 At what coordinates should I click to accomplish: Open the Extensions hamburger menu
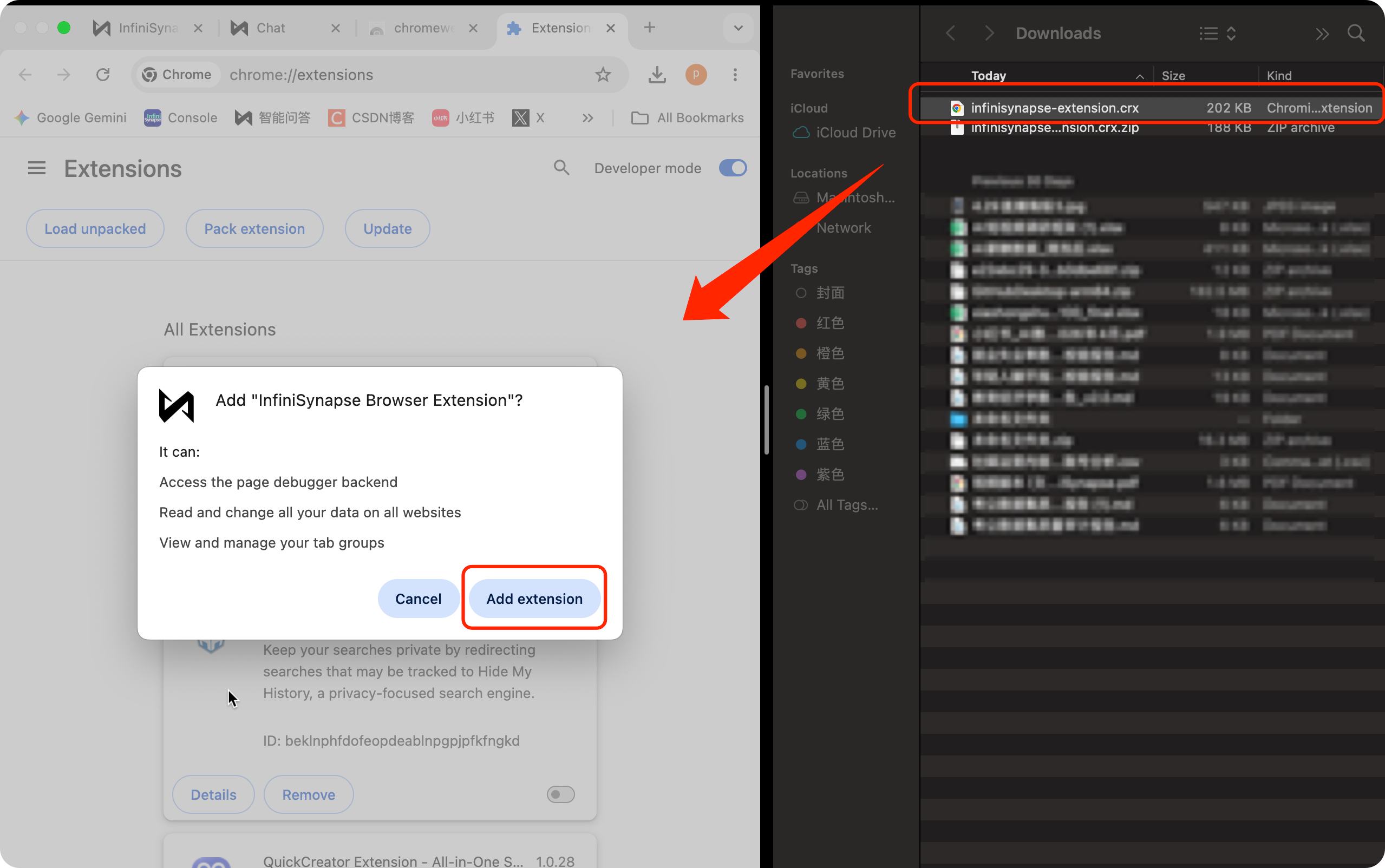coord(37,168)
